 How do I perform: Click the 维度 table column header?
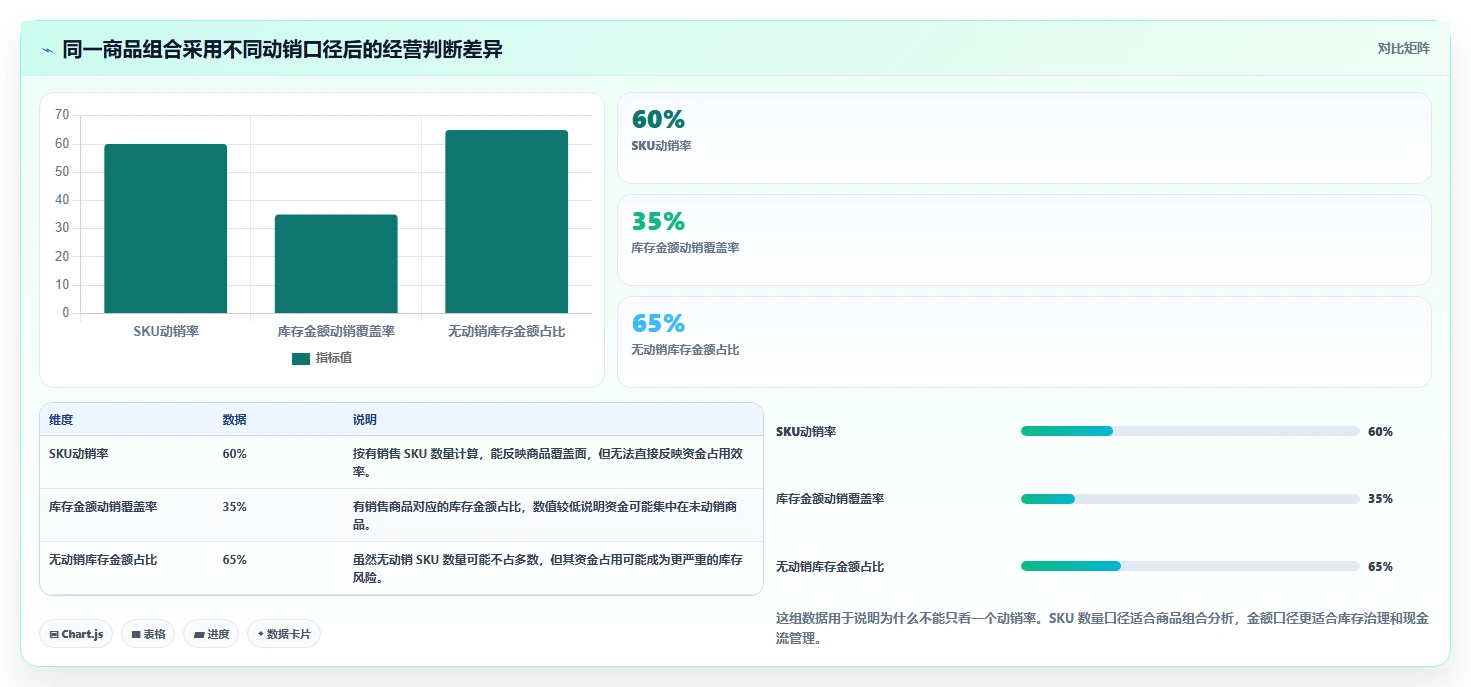[x=61, y=420]
